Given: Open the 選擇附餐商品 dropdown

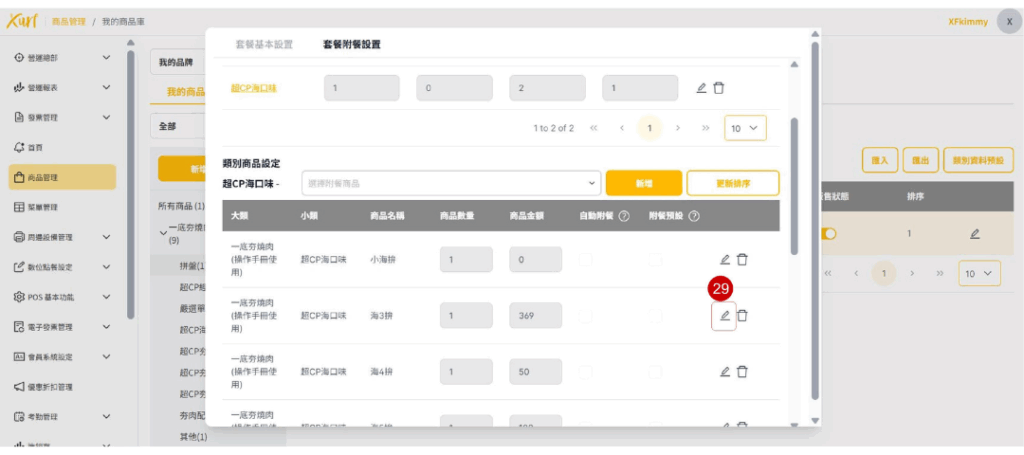Looking at the screenshot, I should (451, 183).
